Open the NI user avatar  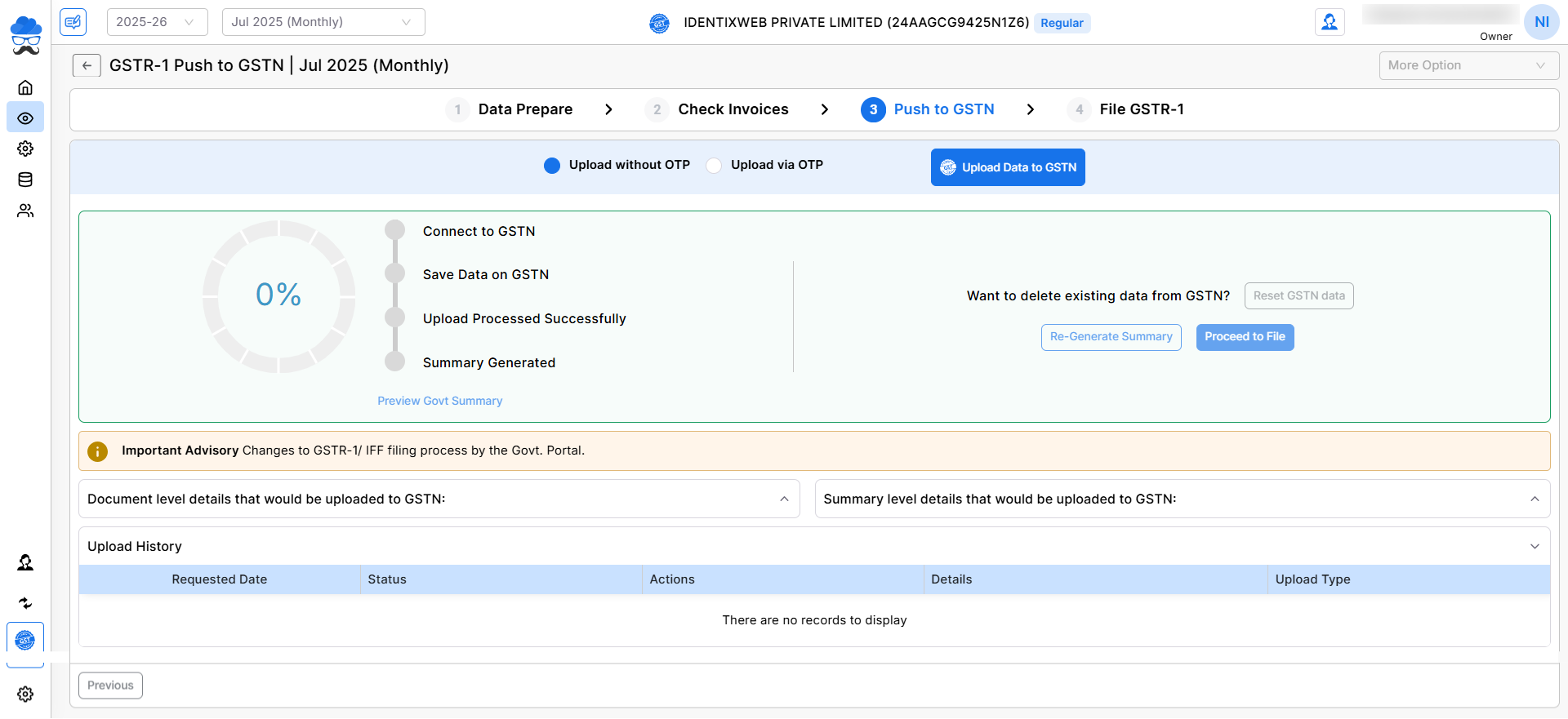point(1541,22)
